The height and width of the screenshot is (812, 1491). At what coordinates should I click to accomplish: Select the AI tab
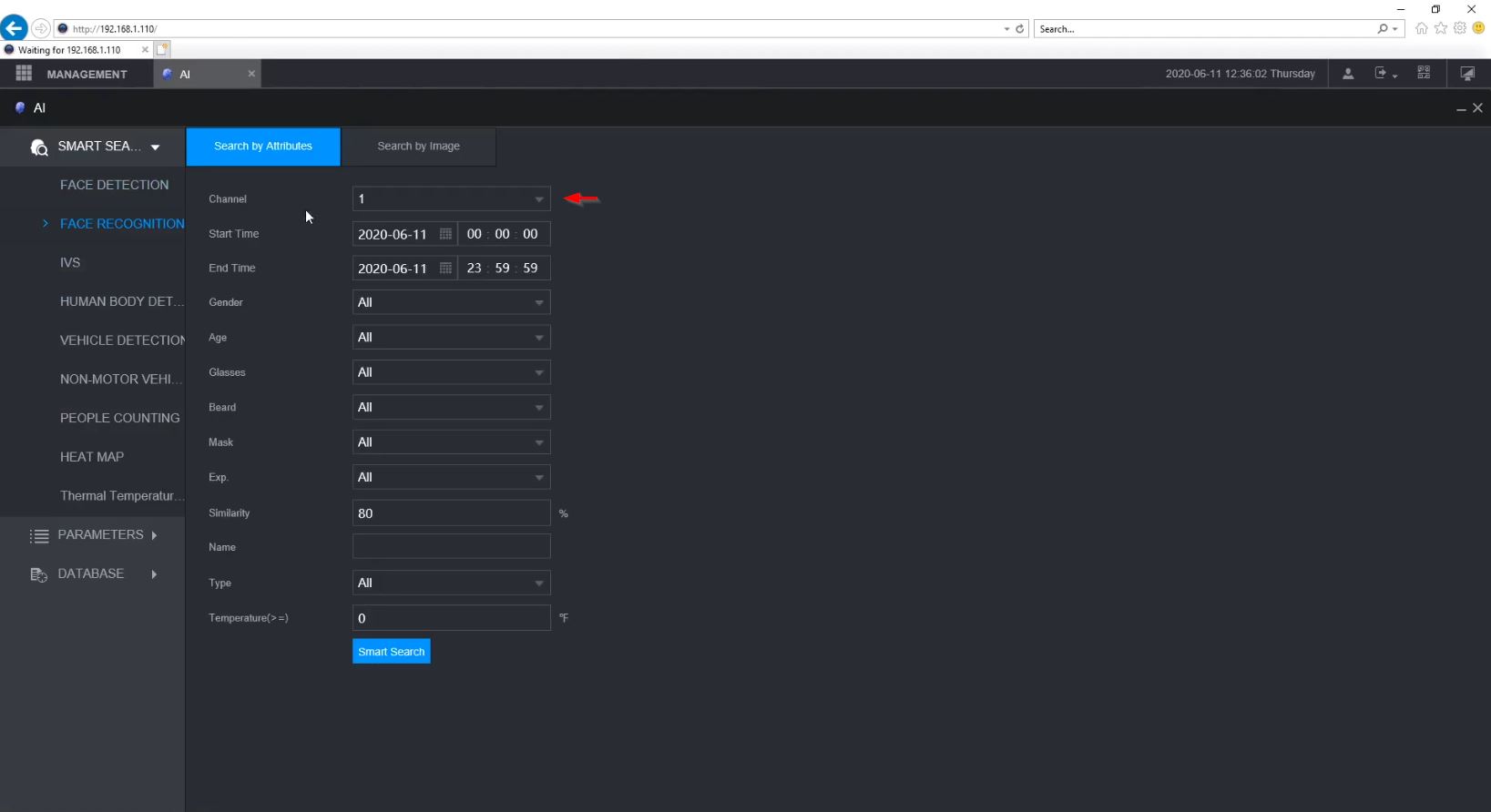(207, 74)
